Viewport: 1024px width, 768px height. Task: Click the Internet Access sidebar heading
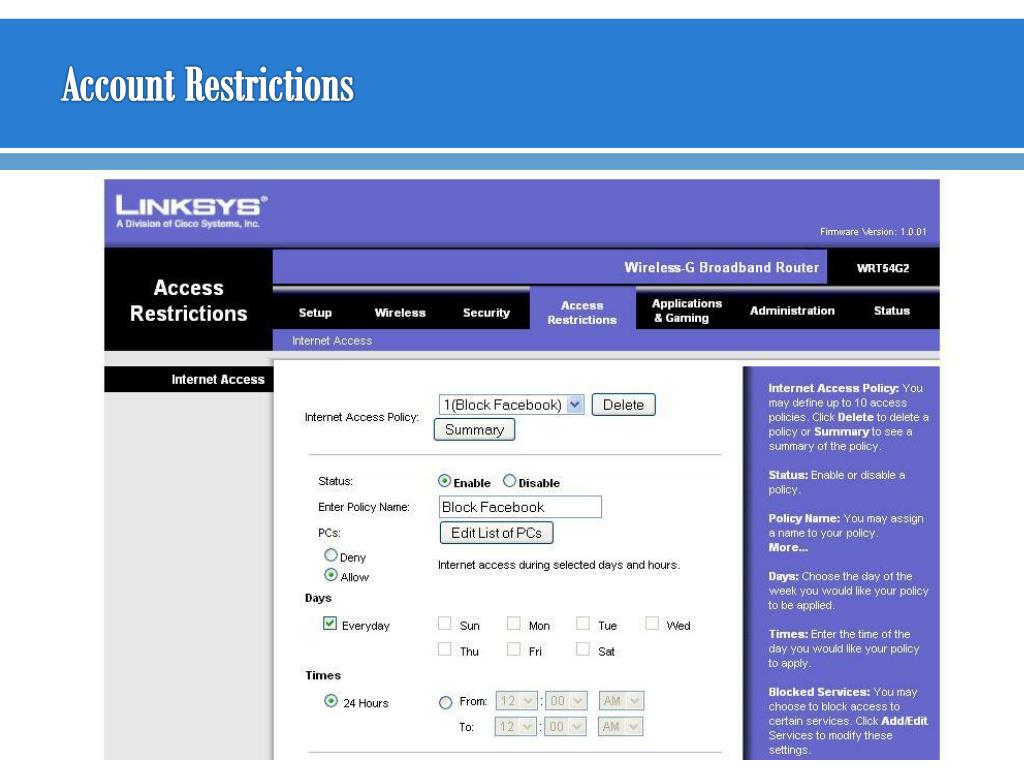pos(218,379)
